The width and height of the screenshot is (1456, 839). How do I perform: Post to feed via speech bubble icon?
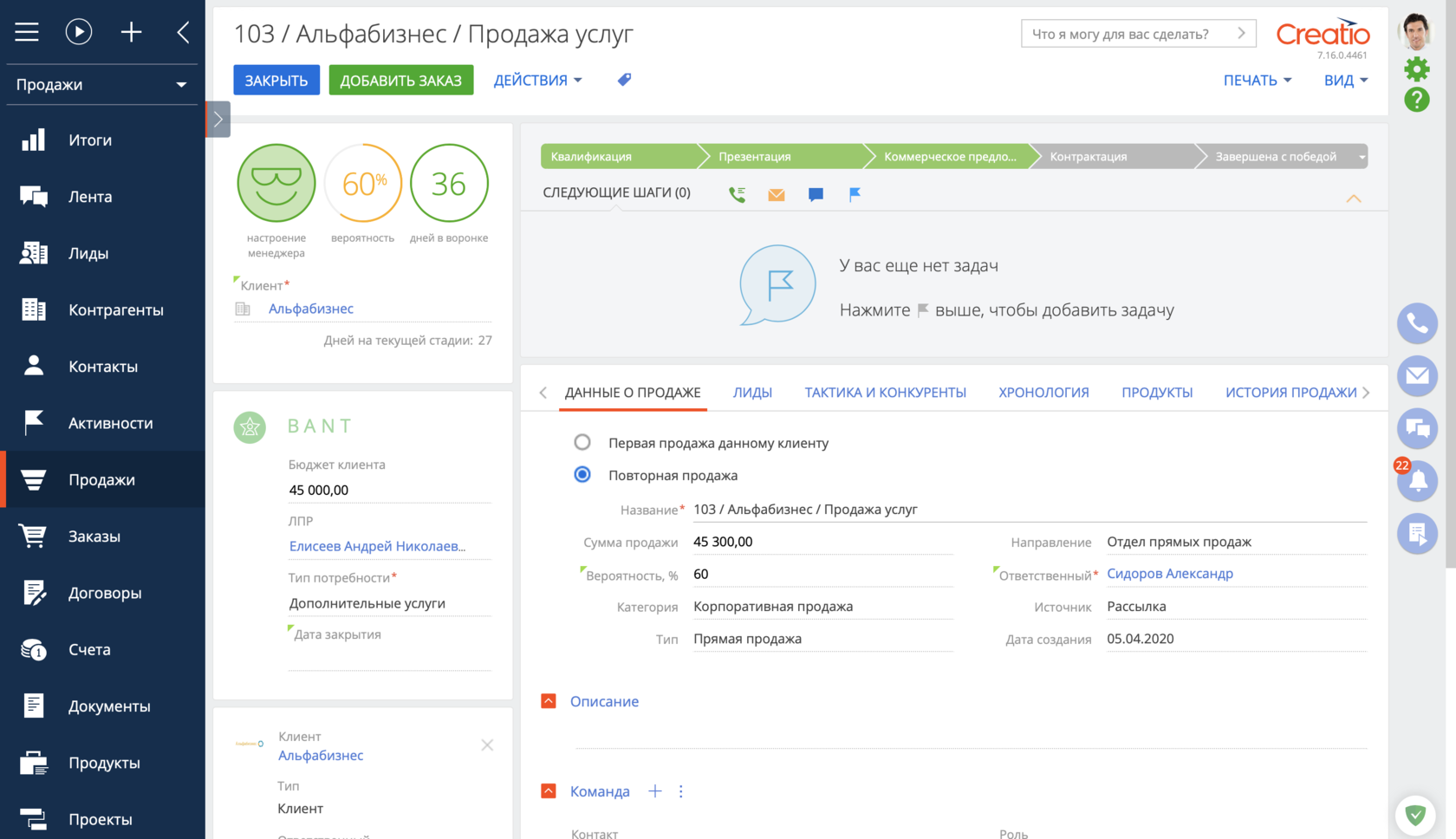[816, 194]
